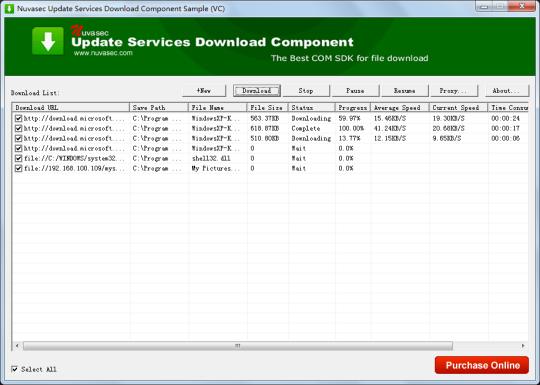Click the 00:00:06 time cell
This screenshot has width=540, height=385.
tap(505, 138)
